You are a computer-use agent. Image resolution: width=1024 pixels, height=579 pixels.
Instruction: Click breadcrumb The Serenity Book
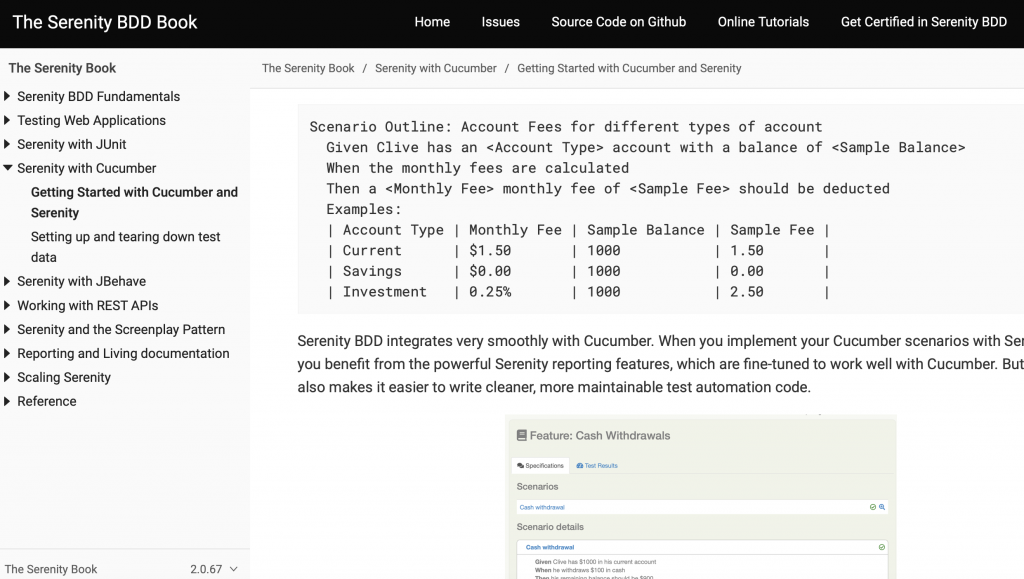pos(308,69)
